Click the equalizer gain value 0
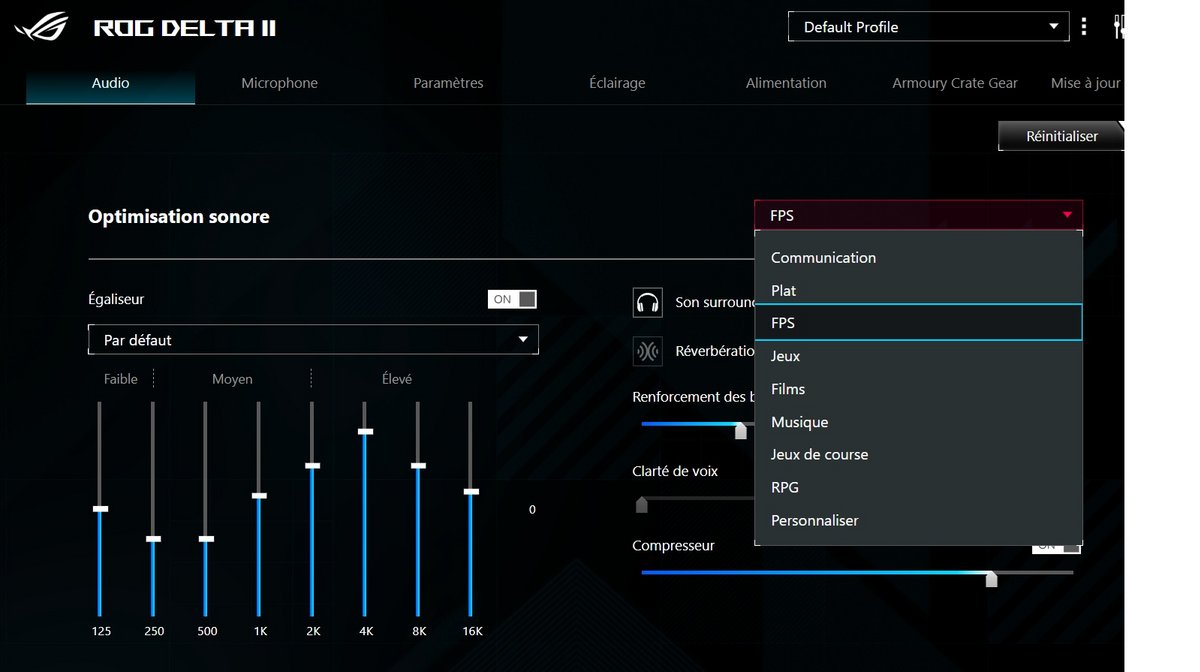Viewport: 1200px width, 672px height. click(x=532, y=510)
